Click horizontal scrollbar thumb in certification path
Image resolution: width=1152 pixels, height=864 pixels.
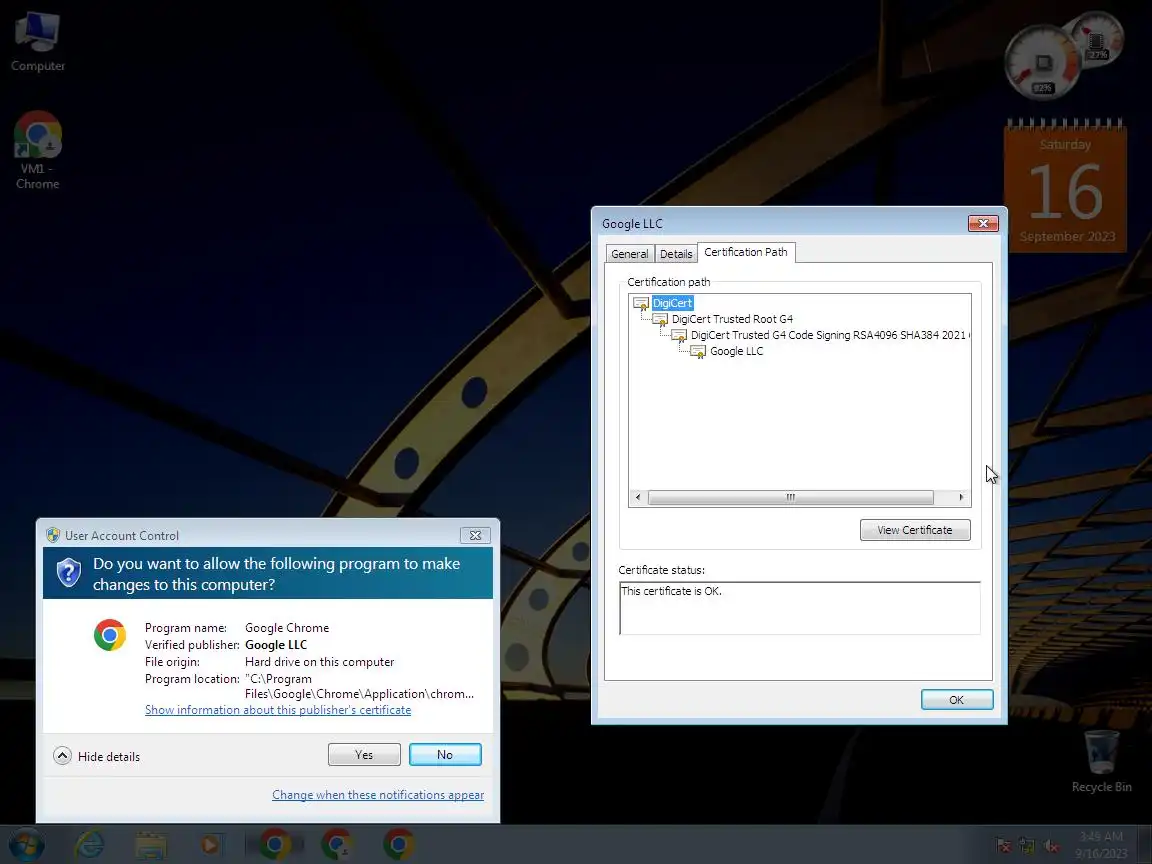pyautogui.click(x=791, y=497)
